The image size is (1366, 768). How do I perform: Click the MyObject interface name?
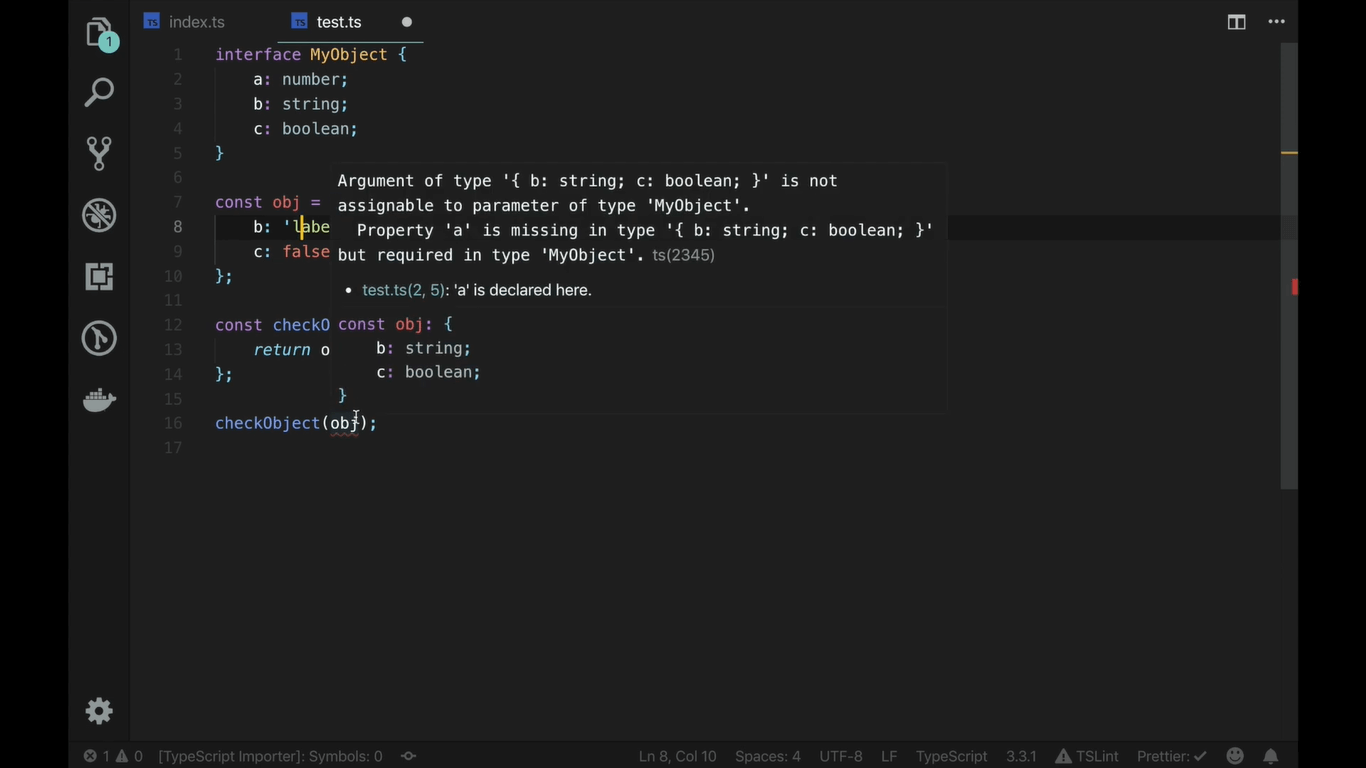pos(348,55)
